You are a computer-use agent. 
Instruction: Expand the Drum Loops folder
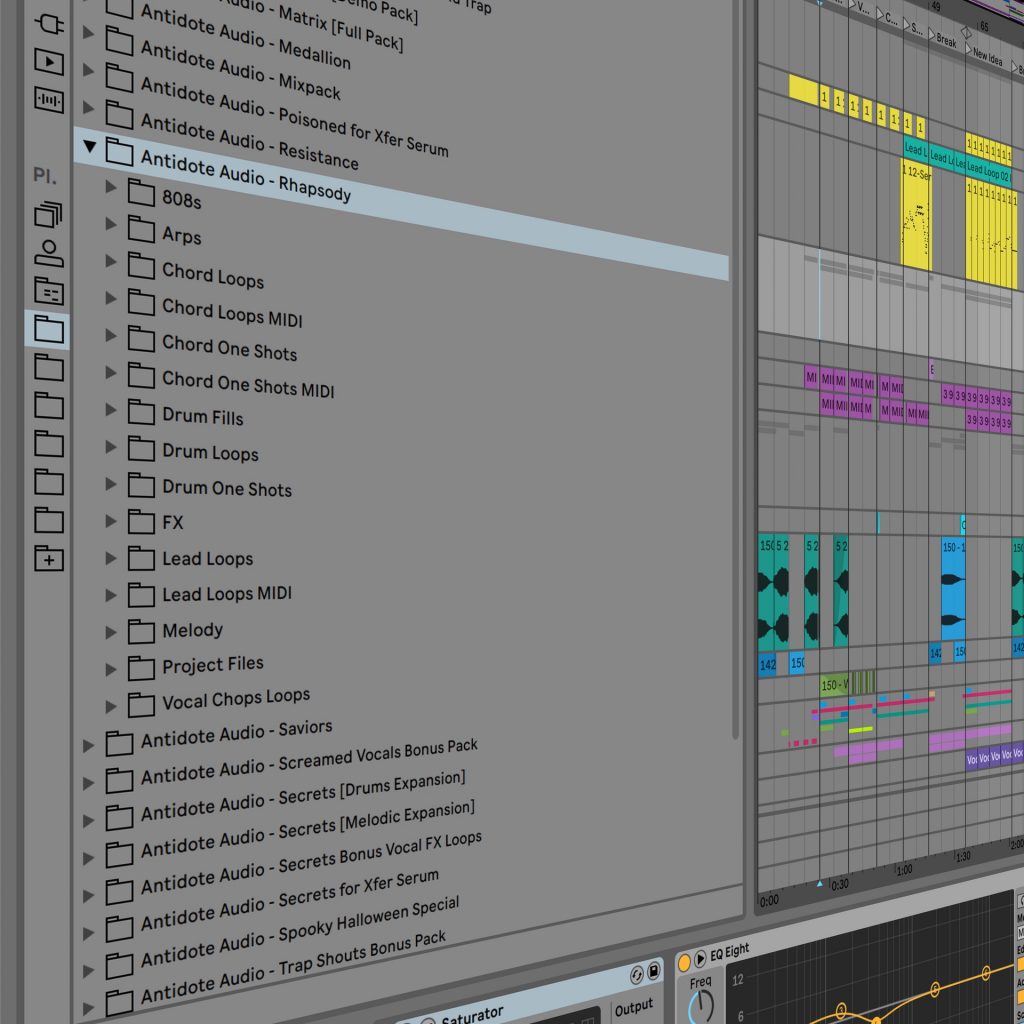pos(111,447)
